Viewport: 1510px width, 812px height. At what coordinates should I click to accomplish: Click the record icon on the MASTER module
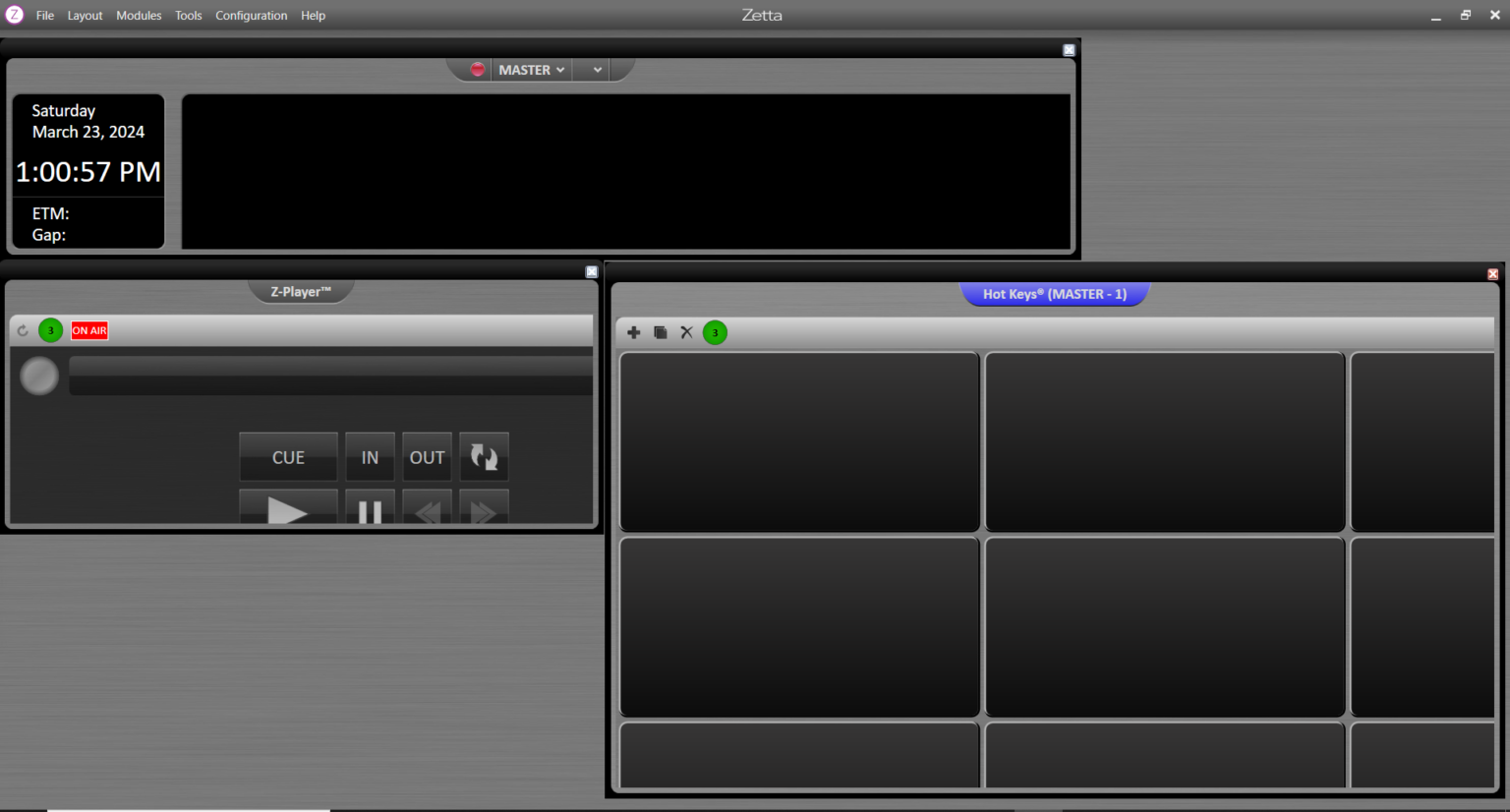click(477, 69)
